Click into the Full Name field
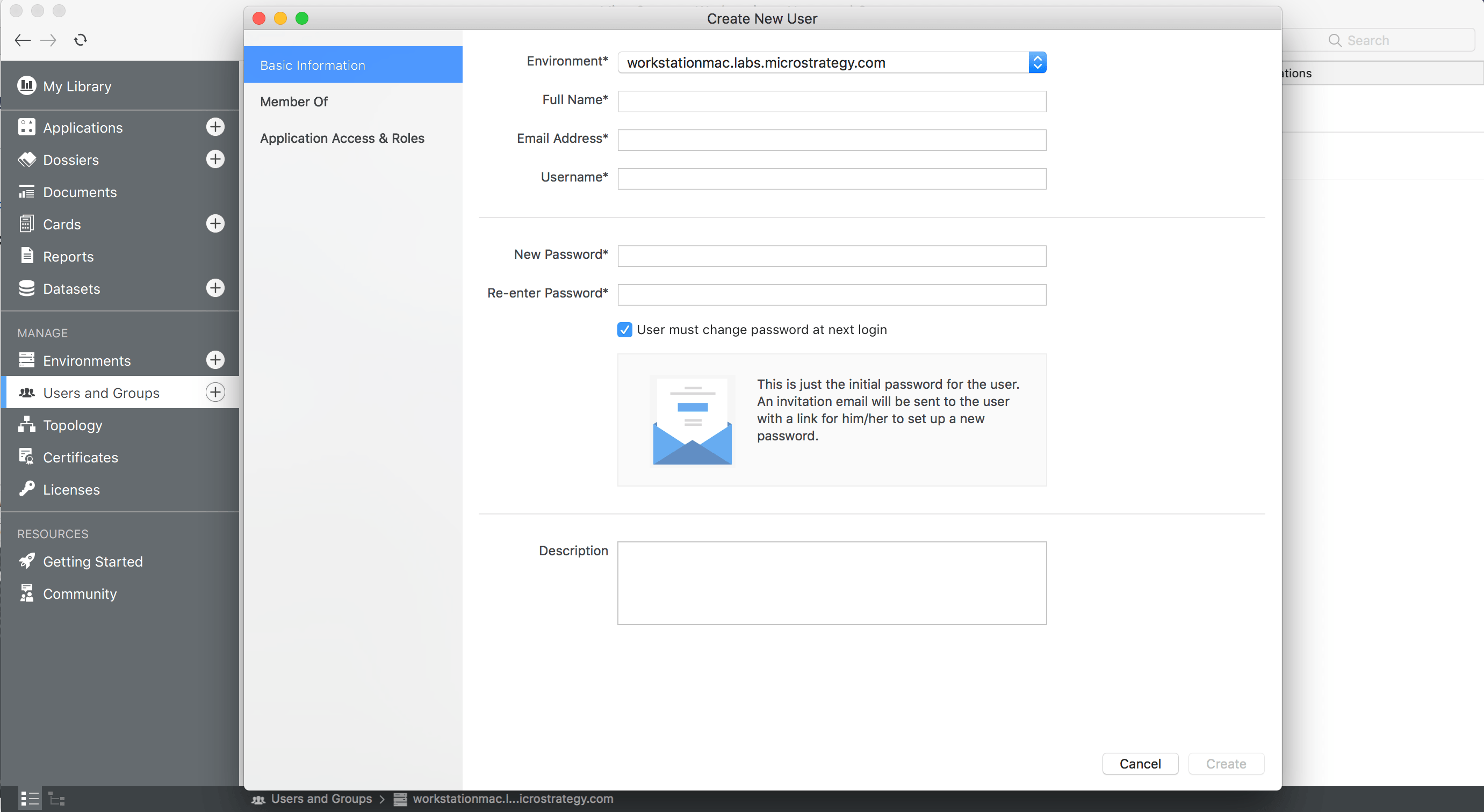The width and height of the screenshot is (1484, 812). click(831, 102)
